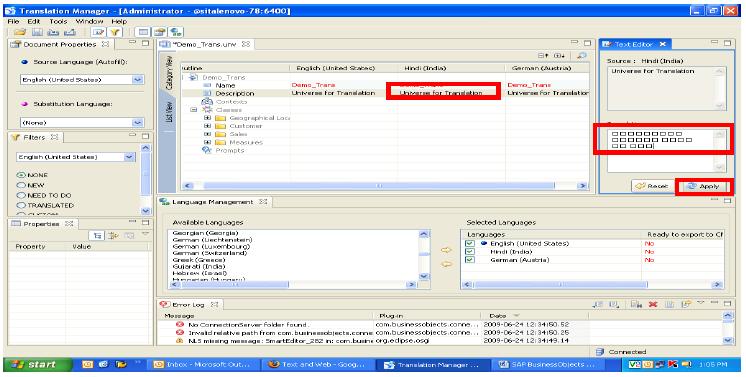Viewport: 746px width, 377px height.
Task: Toggle the filter funnel toolbar icon
Action: (x=115, y=32)
